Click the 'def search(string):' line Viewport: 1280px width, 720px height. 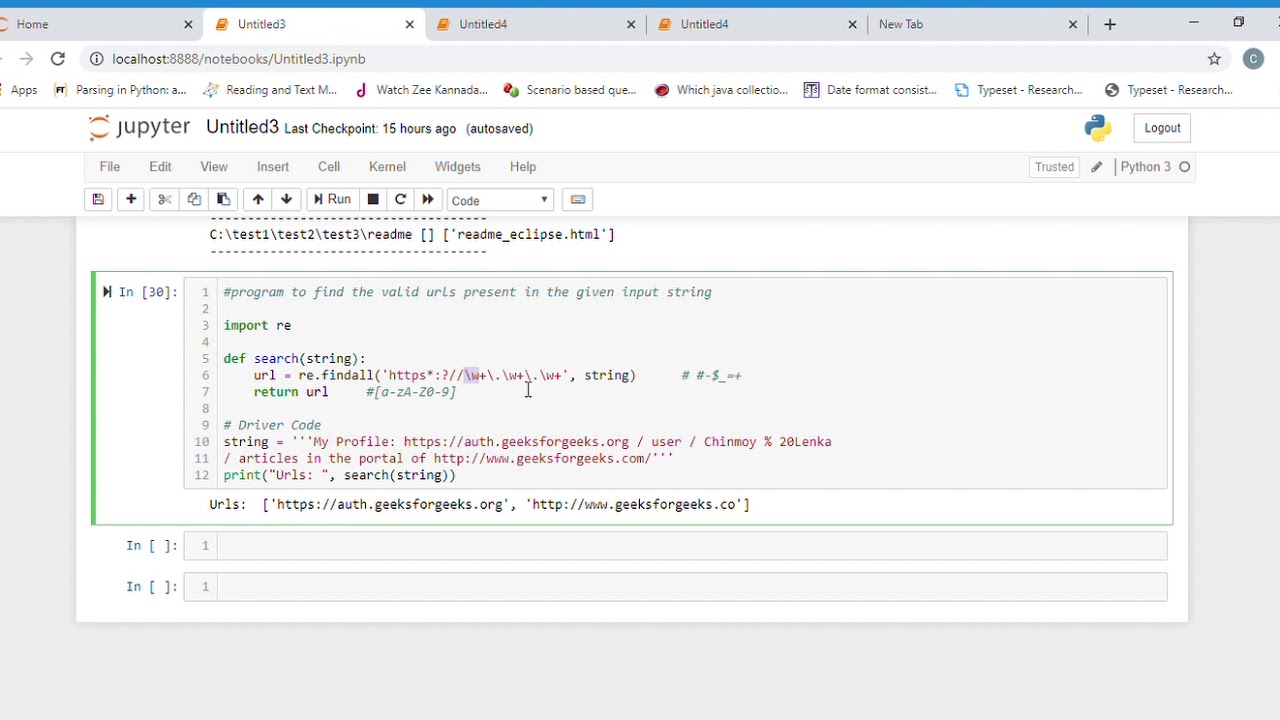(294, 358)
